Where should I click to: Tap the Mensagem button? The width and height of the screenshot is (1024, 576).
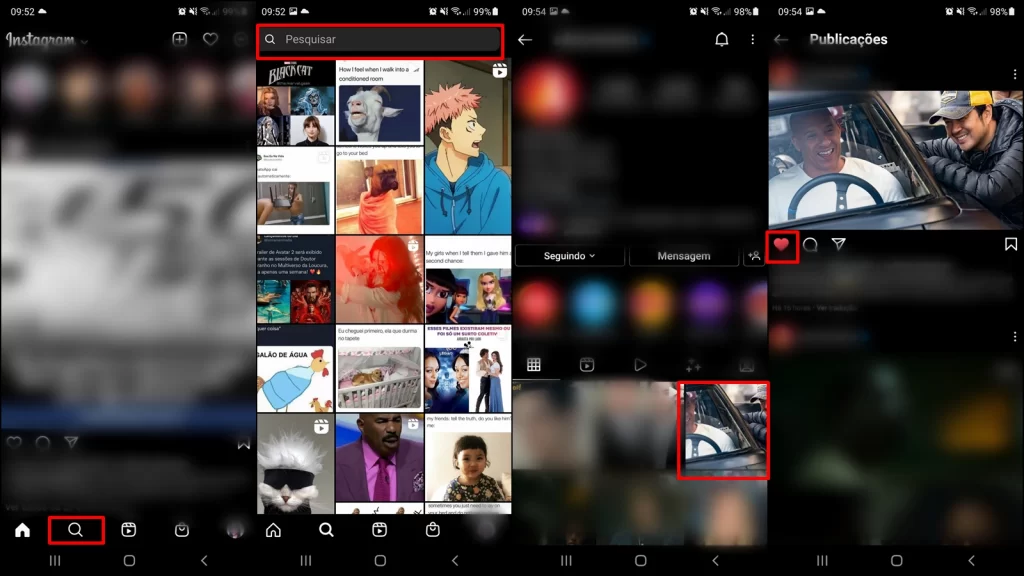point(684,256)
